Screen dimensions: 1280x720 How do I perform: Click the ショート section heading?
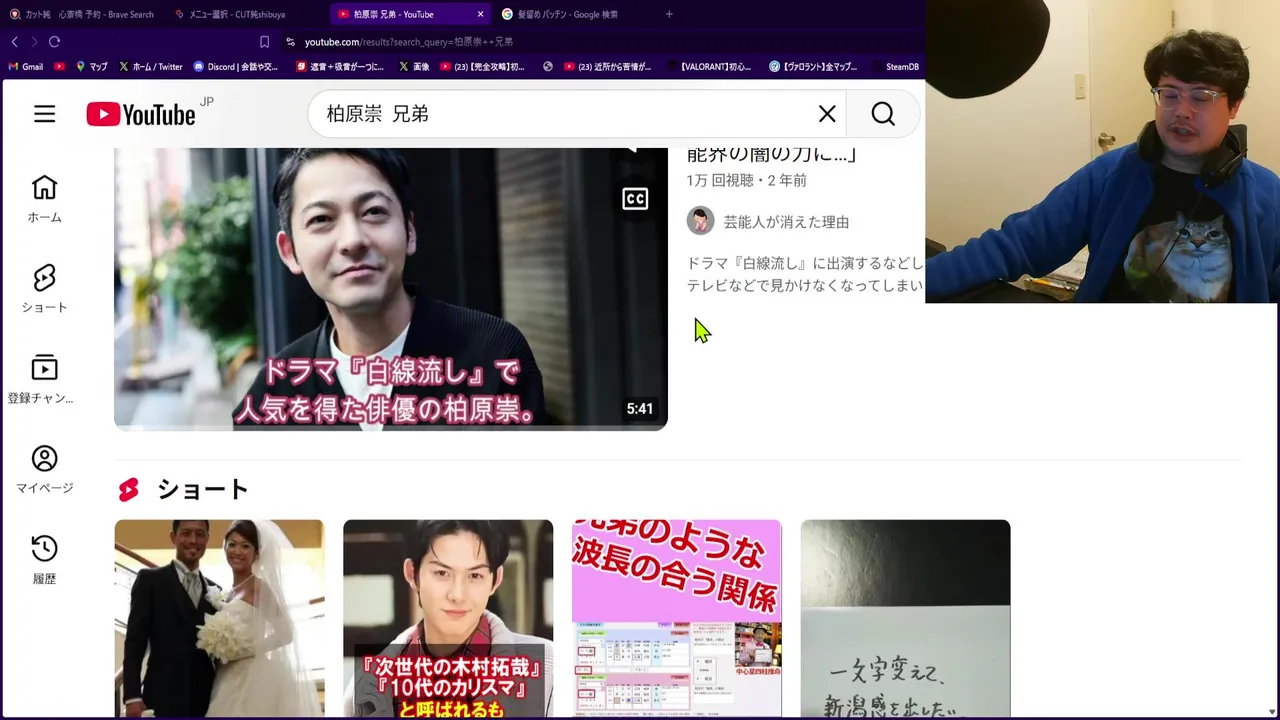(202, 489)
